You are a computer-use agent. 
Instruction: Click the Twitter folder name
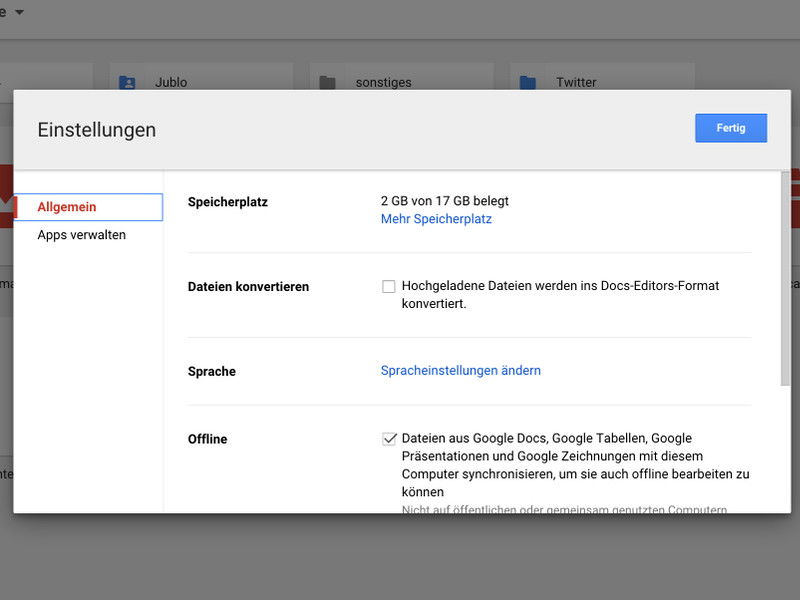pos(576,82)
